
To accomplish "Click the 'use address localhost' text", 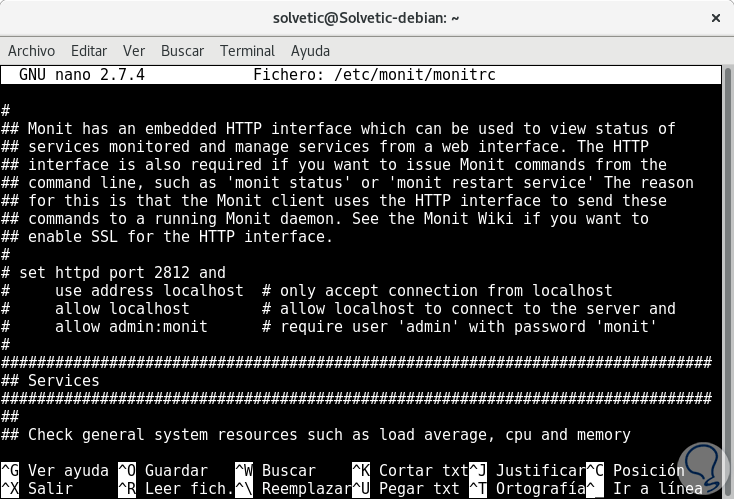I will coord(149,291).
